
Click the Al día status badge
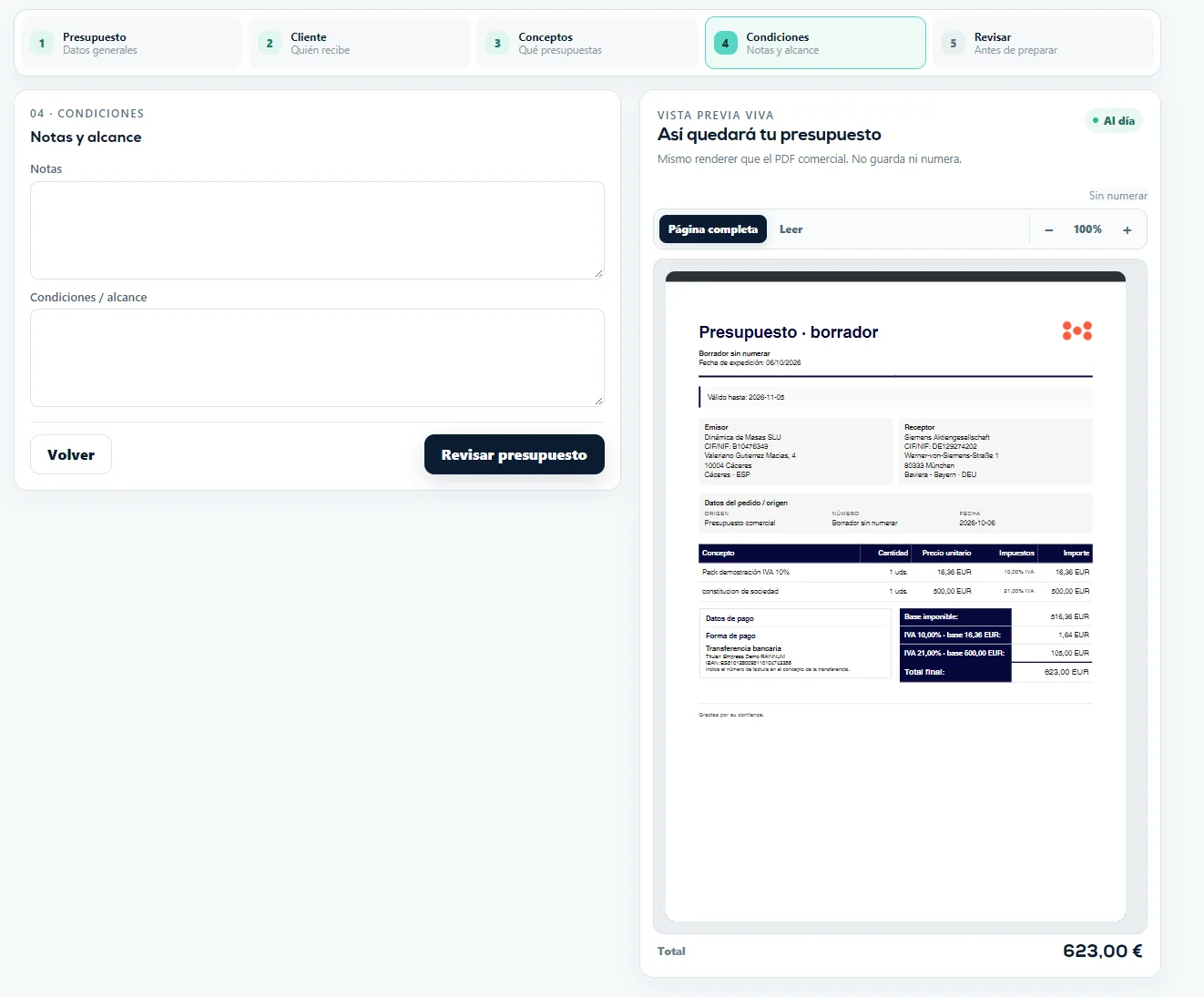pyautogui.click(x=1113, y=120)
